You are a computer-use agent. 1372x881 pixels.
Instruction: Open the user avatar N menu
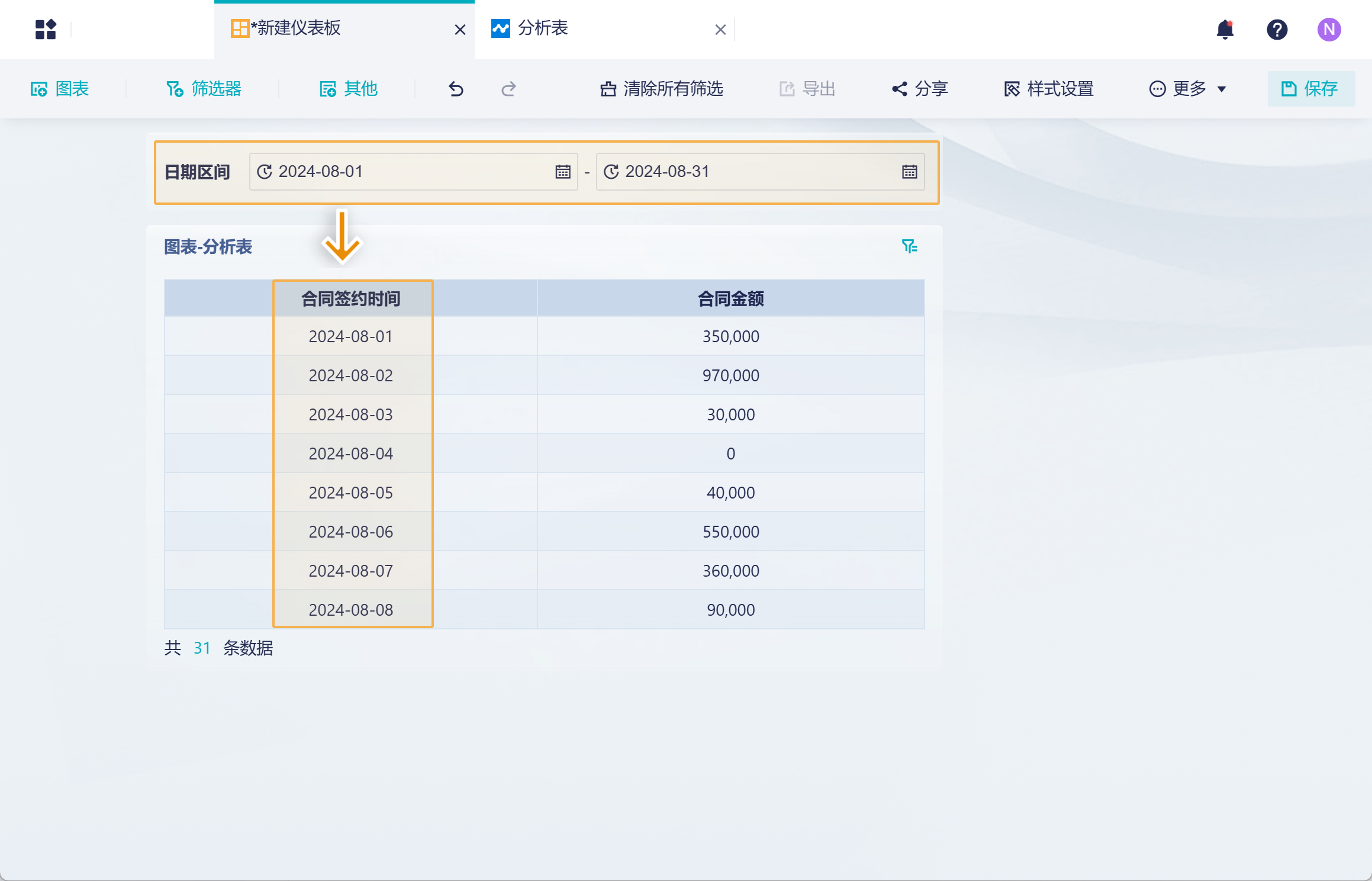1329,29
